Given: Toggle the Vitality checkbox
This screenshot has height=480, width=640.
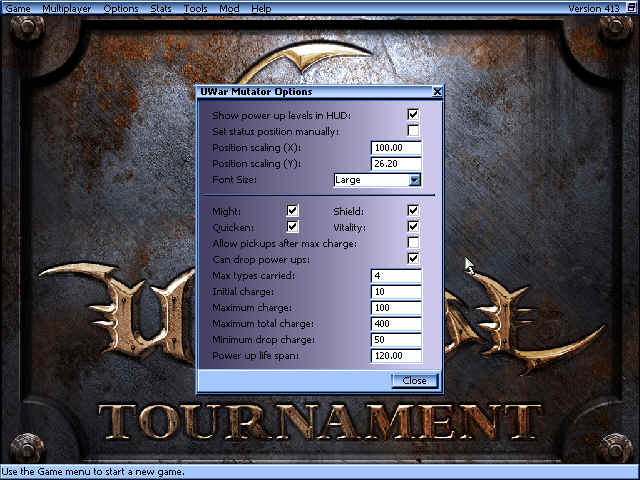Looking at the screenshot, I should [413, 227].
